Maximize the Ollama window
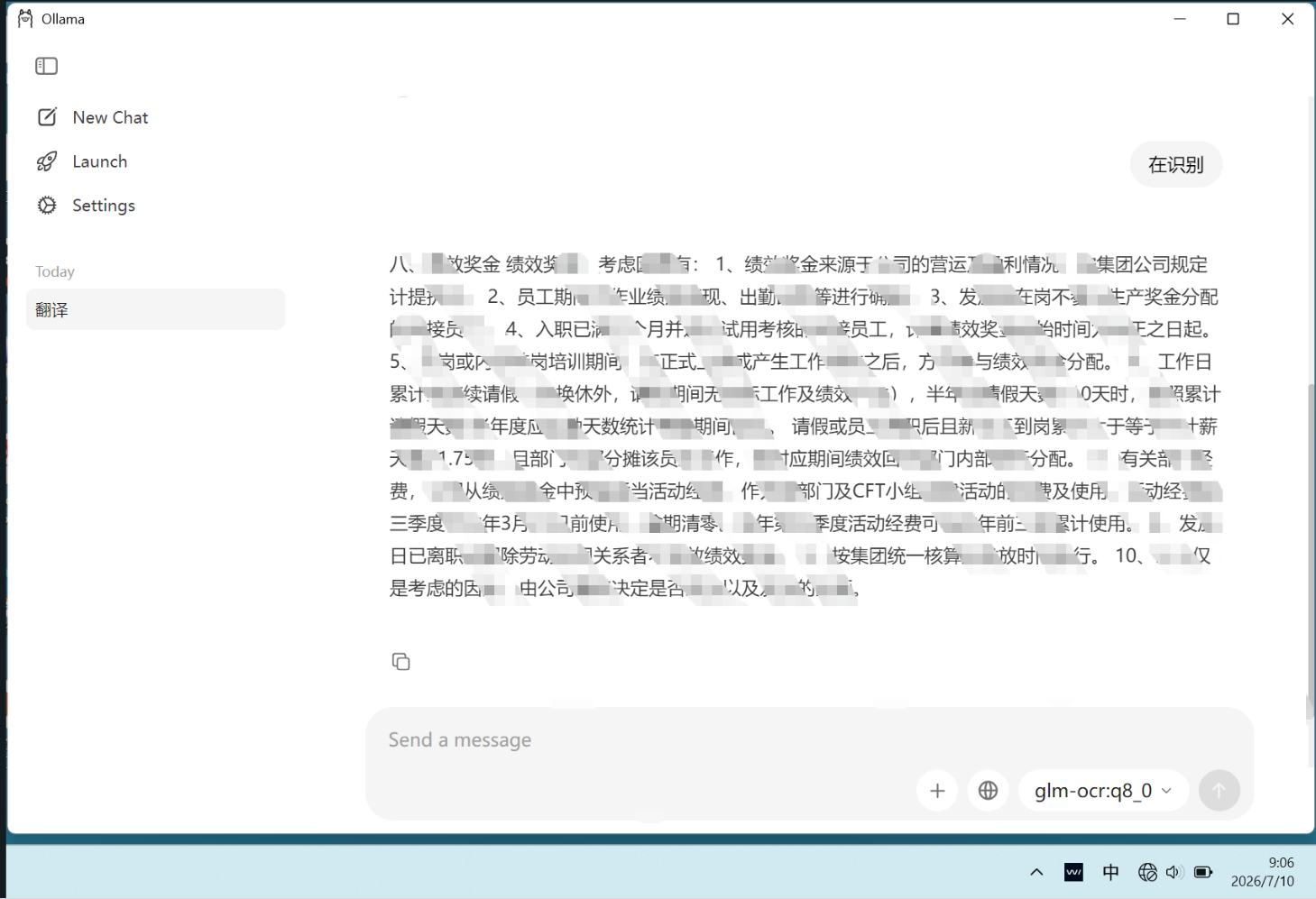The height and width of the screenshot is (899, 1316). (1233, 19)
